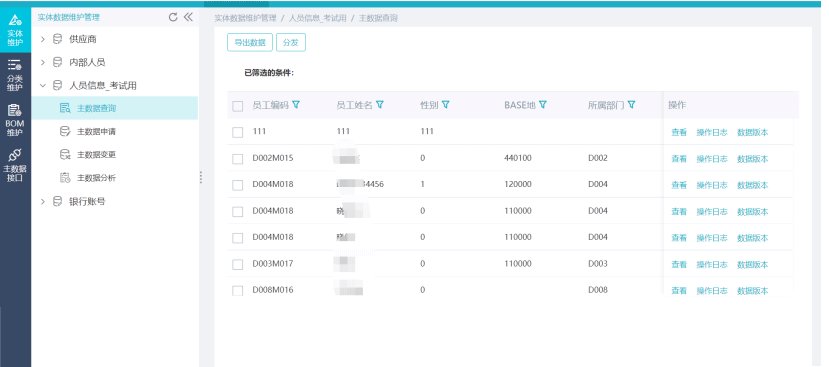This screenshot has height=367, width=829.
Task: Check the row with 员工编码 111
Action: [x=238, y=132]
